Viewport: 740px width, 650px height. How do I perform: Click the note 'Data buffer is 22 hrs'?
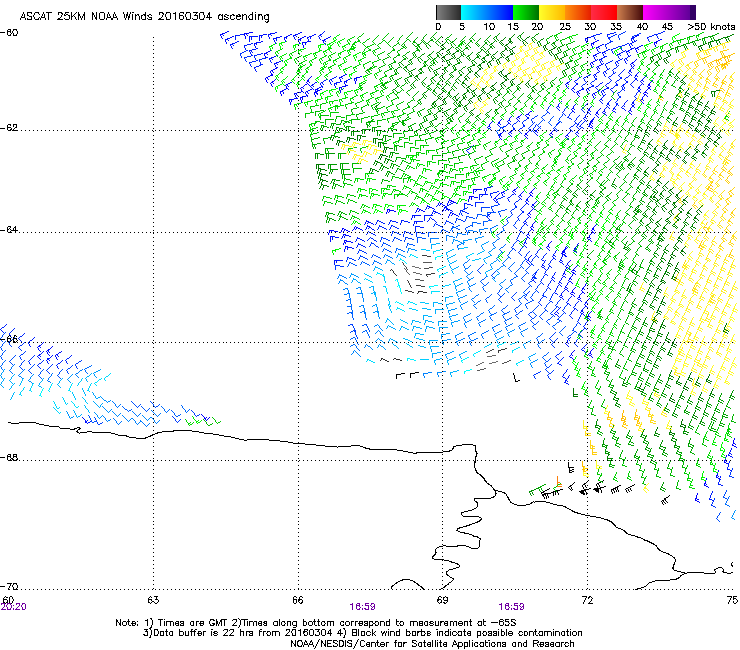[202, 633]
